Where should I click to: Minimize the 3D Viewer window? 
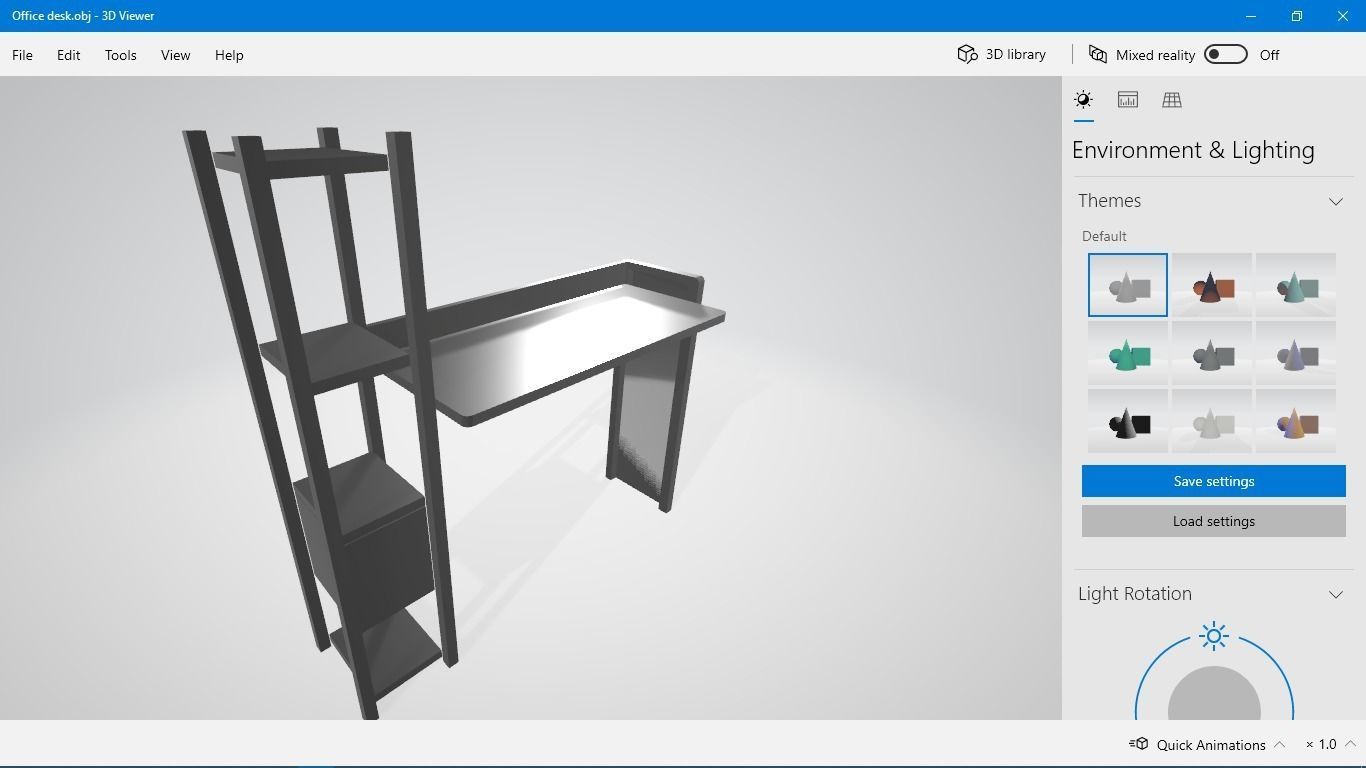(1251, 16)
